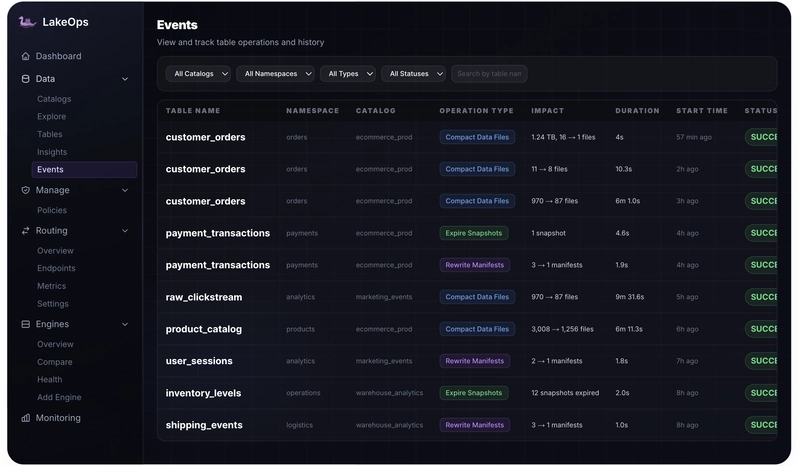The width and height of the screenshot is (800, 466).
Task: Click the Manage shield icon
Action: point(26,190)
